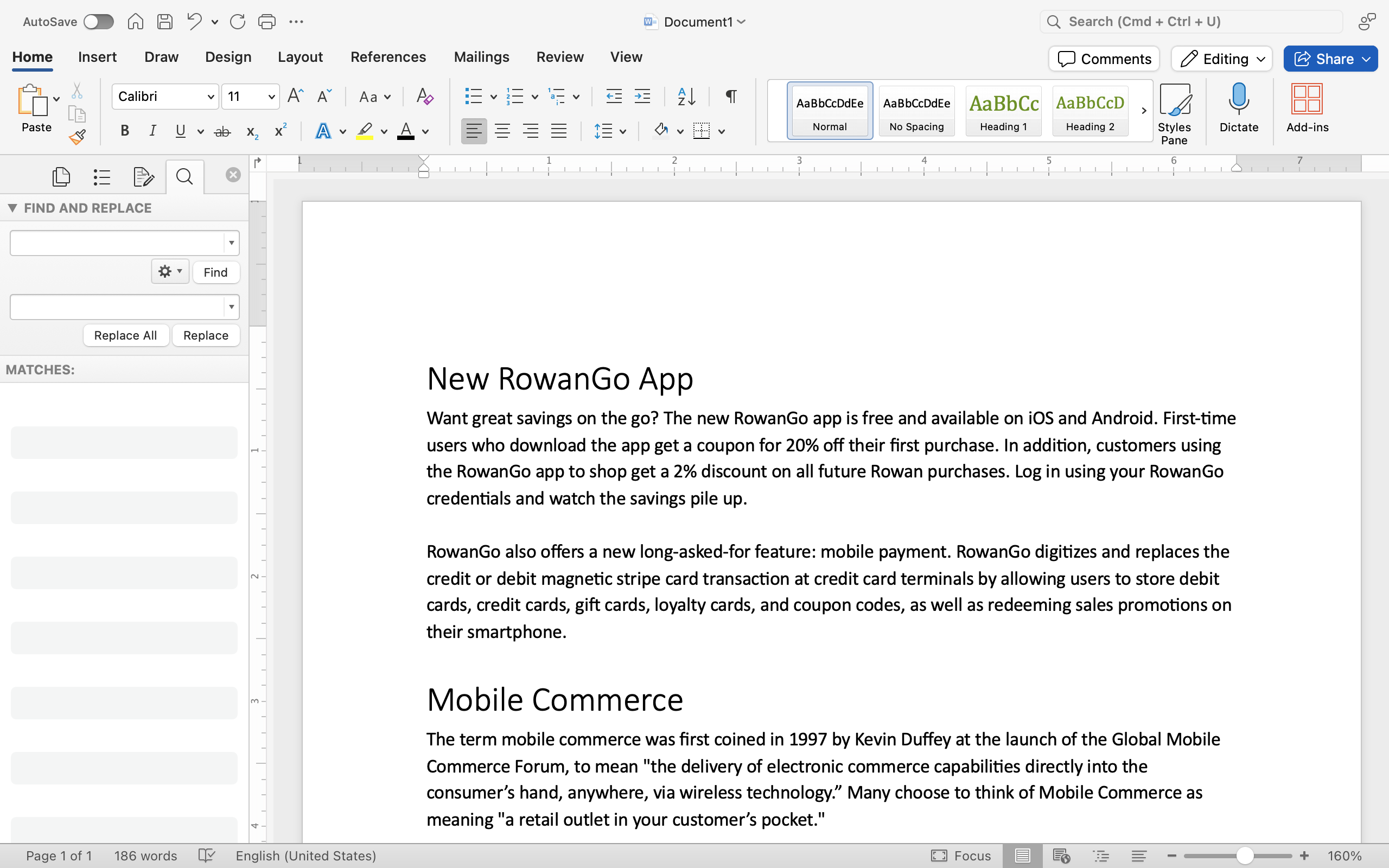Switch to the Draw tab
1389x868 pixels.
(x=161, y=57)
